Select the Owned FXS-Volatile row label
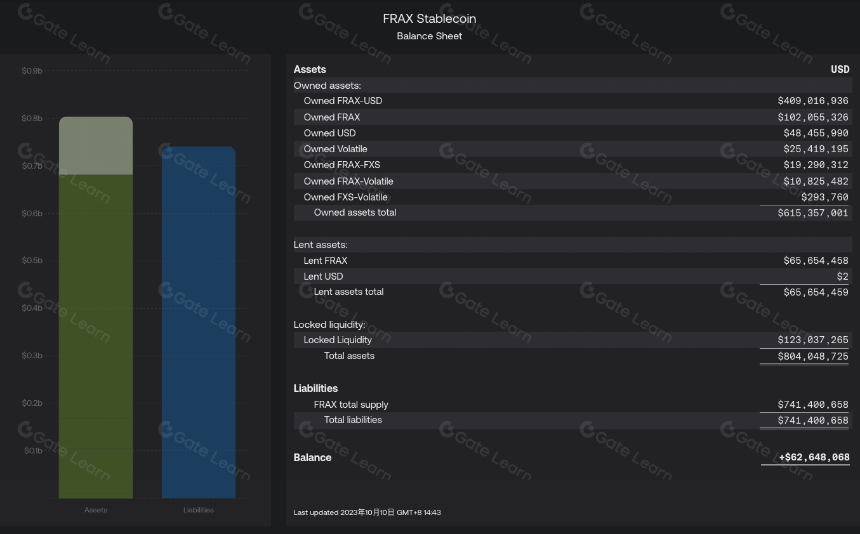Screen dimensions: 860x534 click(346, 197)
